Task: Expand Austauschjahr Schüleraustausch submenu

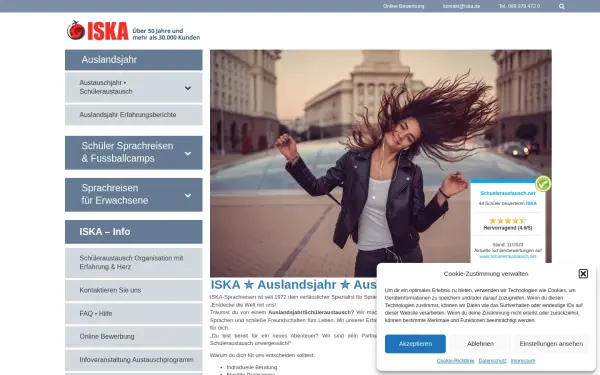Action: [x=188, y=88]
